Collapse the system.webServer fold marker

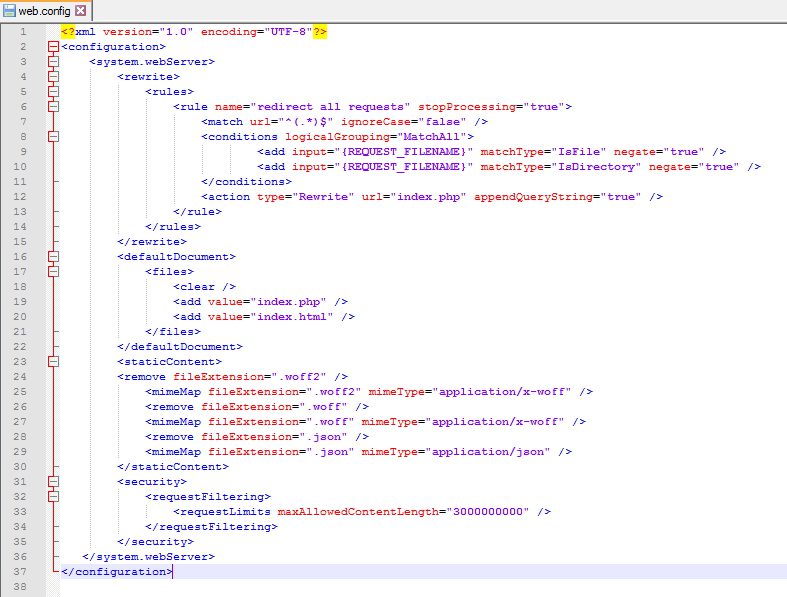(x=54, y=62)
